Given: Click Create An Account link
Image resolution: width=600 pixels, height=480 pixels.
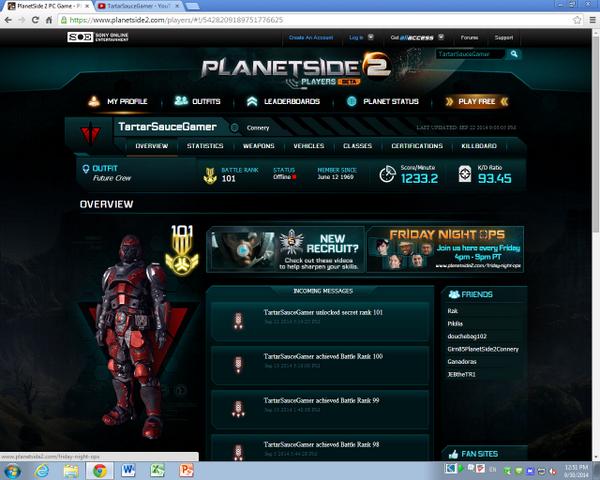Looking at the screenshot, I should click(311, 38).
